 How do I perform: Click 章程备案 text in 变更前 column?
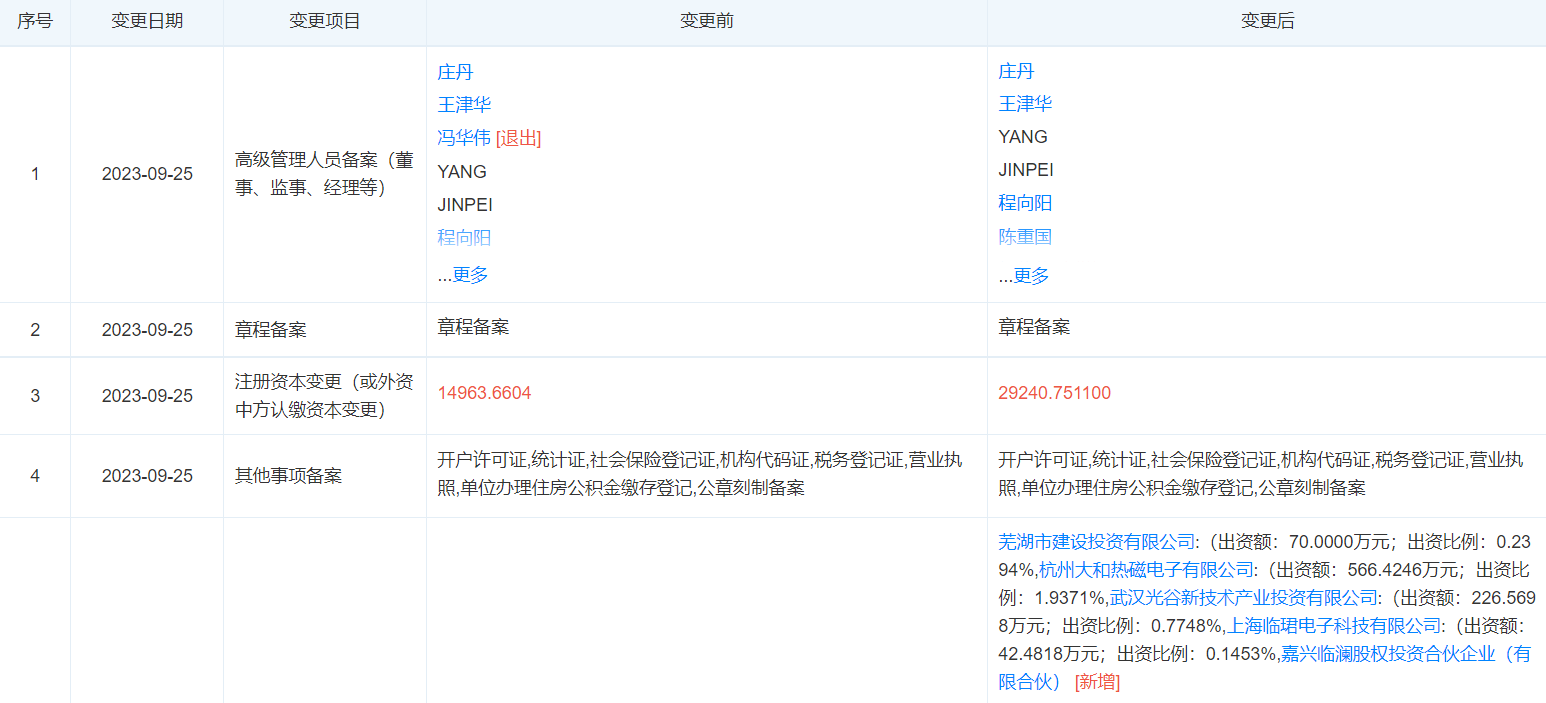pos(473,327)
